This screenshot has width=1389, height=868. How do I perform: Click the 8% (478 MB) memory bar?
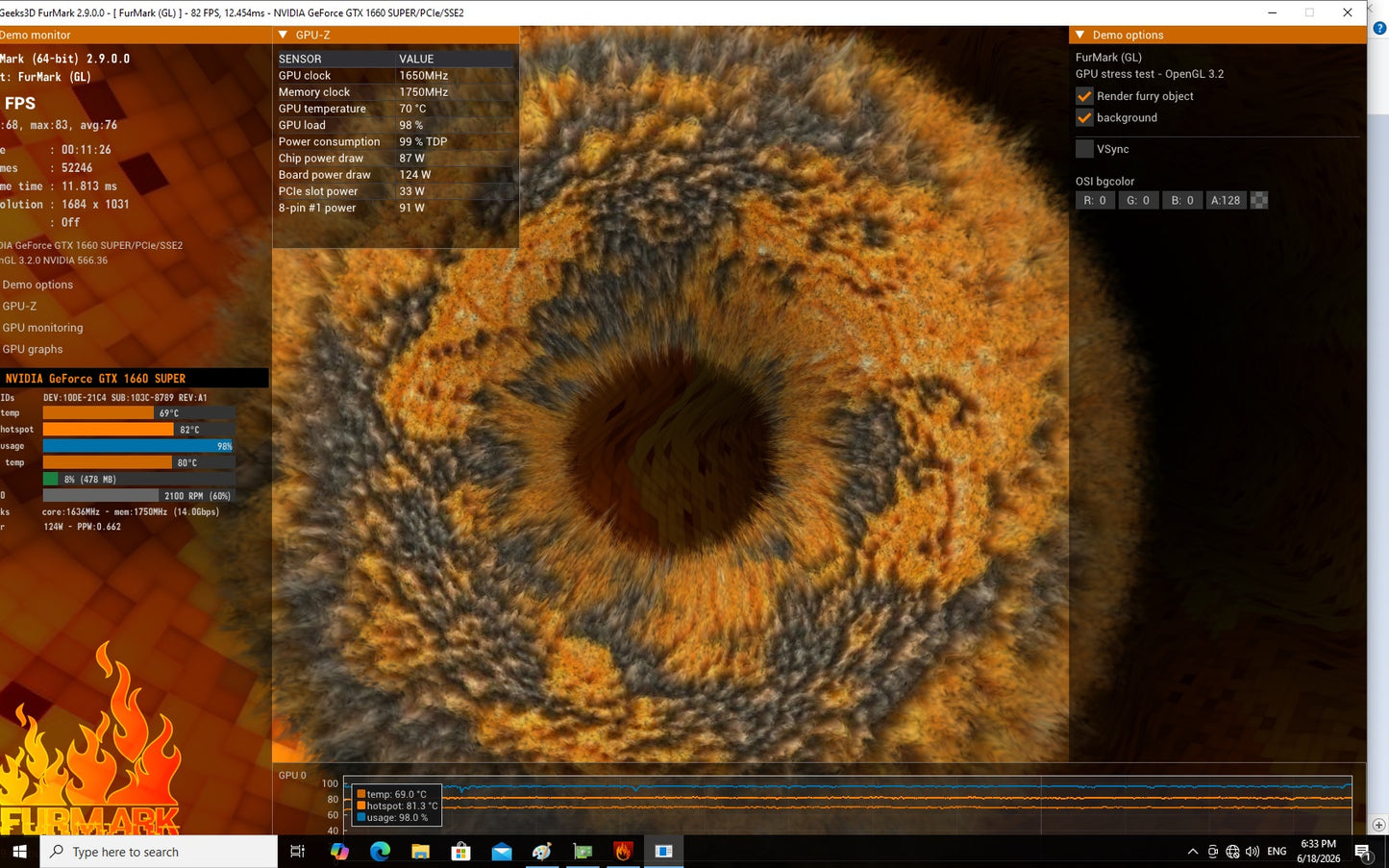138,480
